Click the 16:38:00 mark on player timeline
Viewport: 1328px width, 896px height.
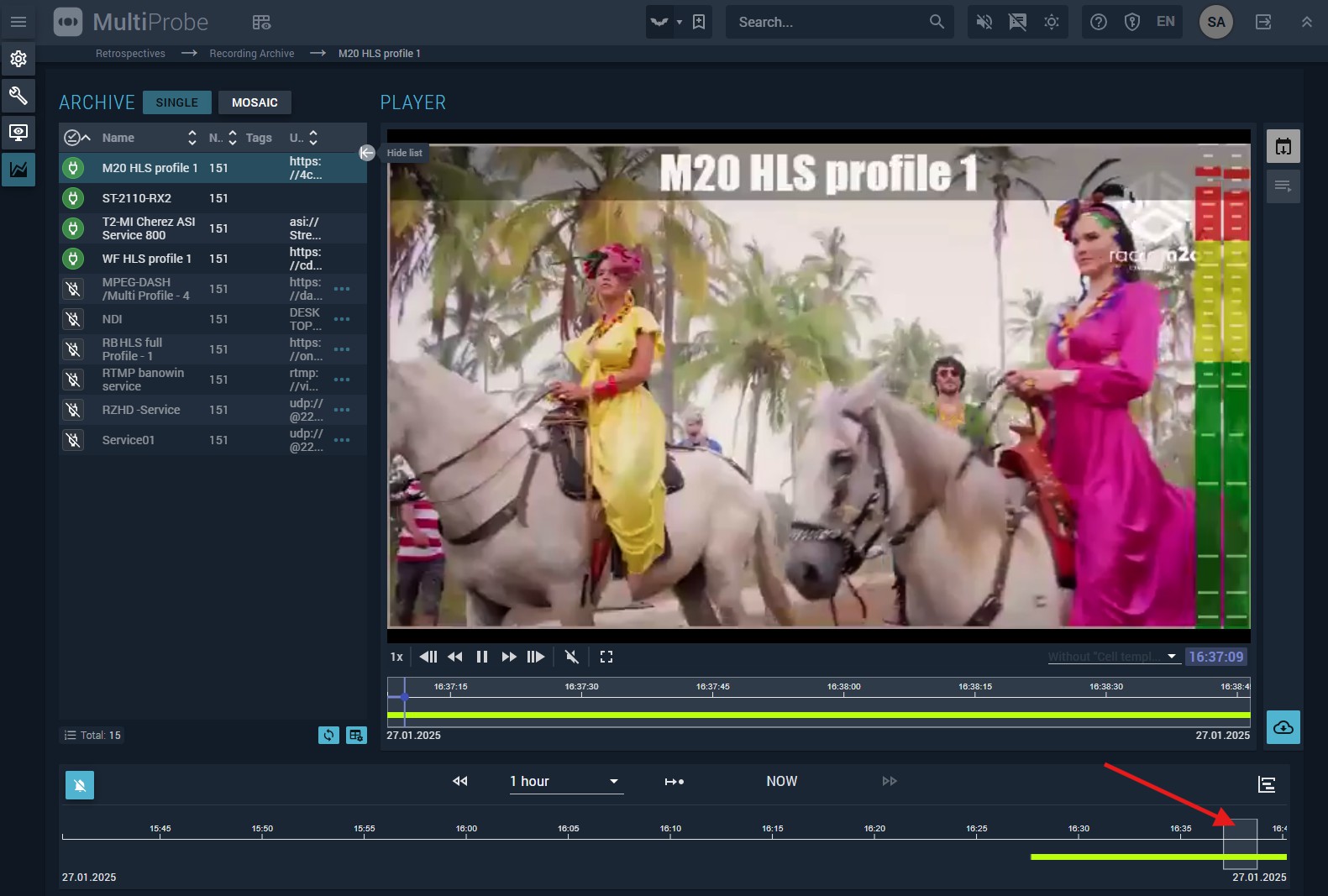coord(843,693)
